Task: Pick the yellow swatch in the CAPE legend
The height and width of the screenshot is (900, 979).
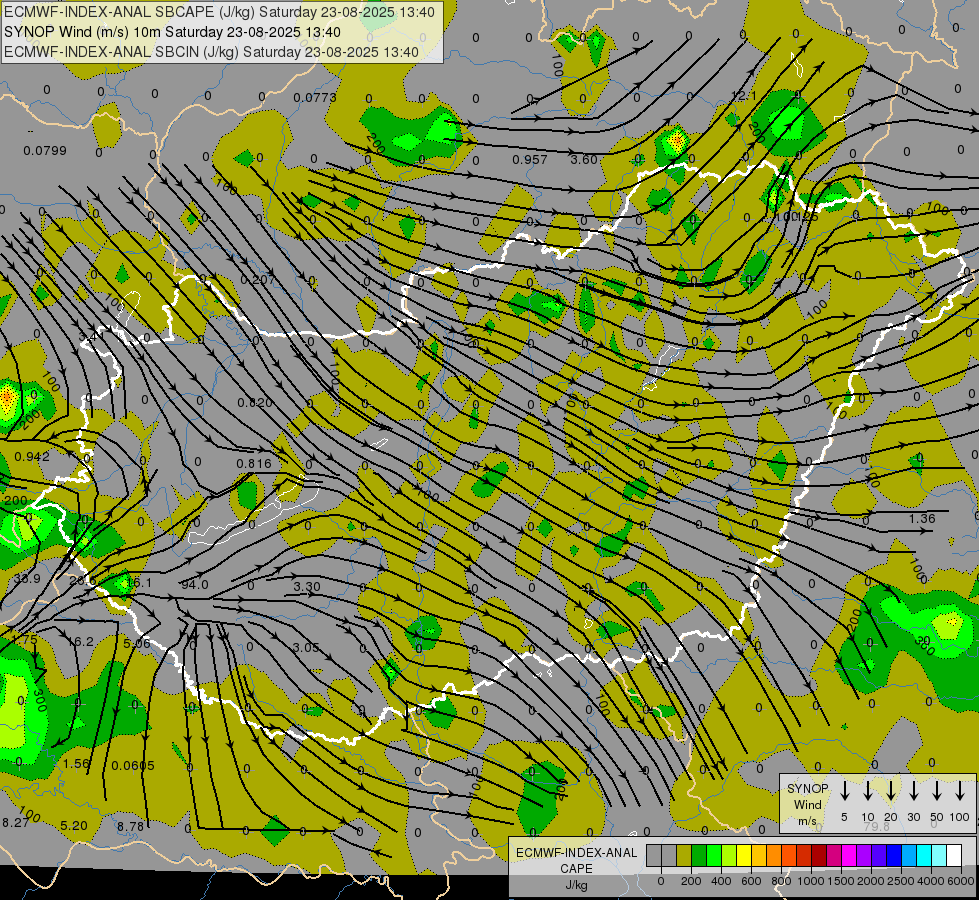Action: point(744,855)
